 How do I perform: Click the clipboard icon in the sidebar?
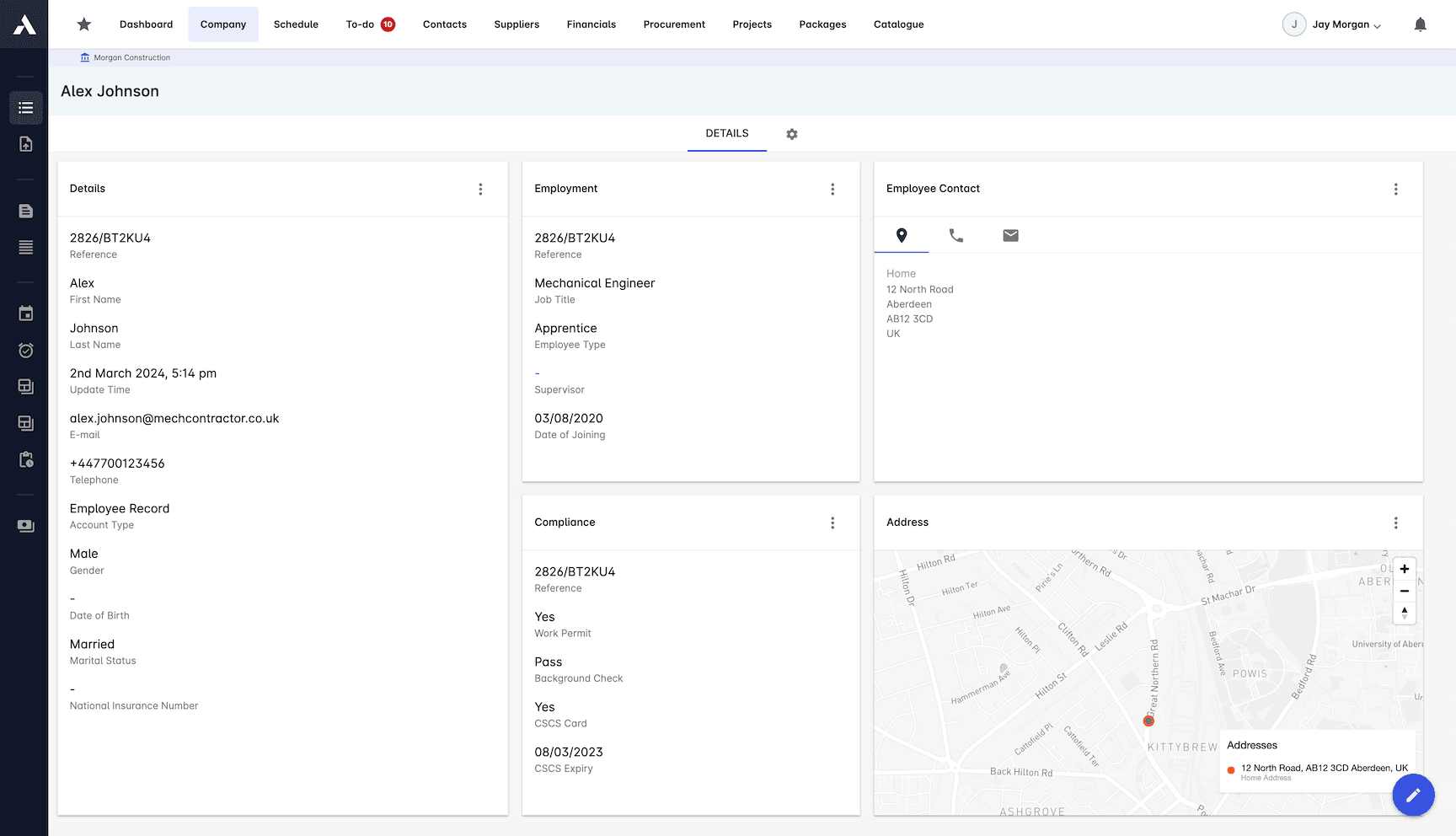[25, 459]
